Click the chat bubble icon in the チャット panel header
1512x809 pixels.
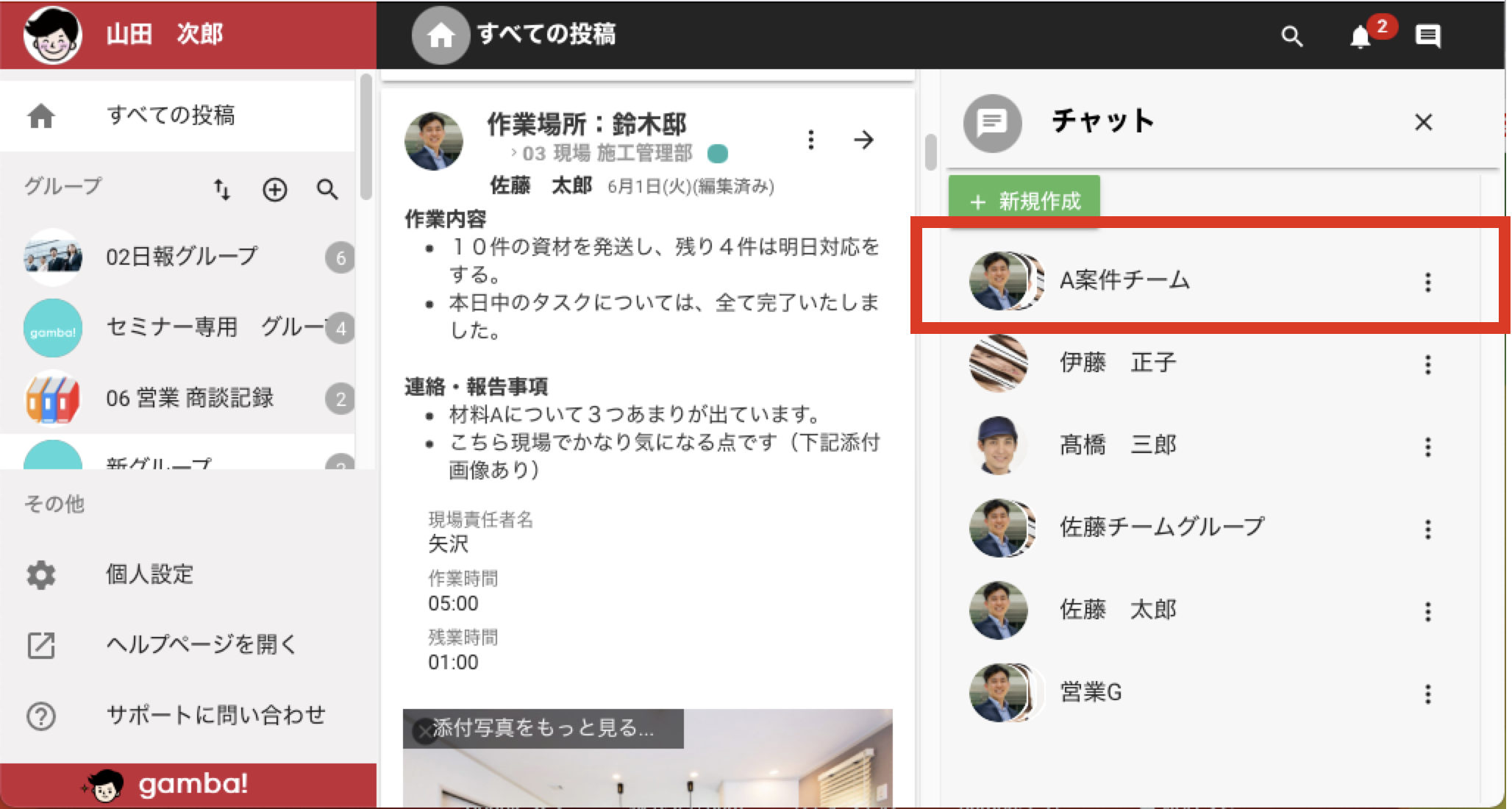(x=993, y=123)
